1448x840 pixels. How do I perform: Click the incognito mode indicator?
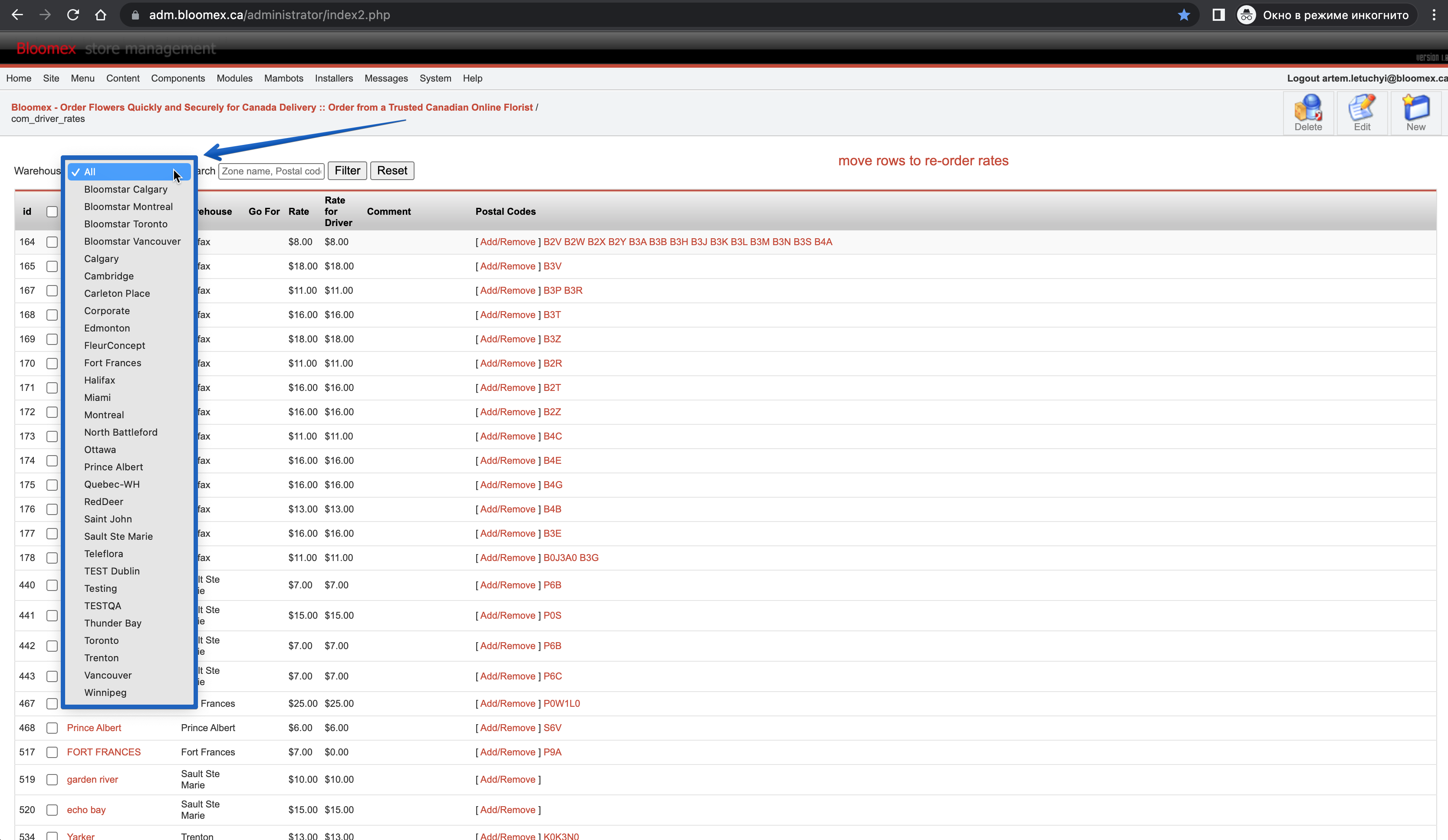click(1326, 15)
